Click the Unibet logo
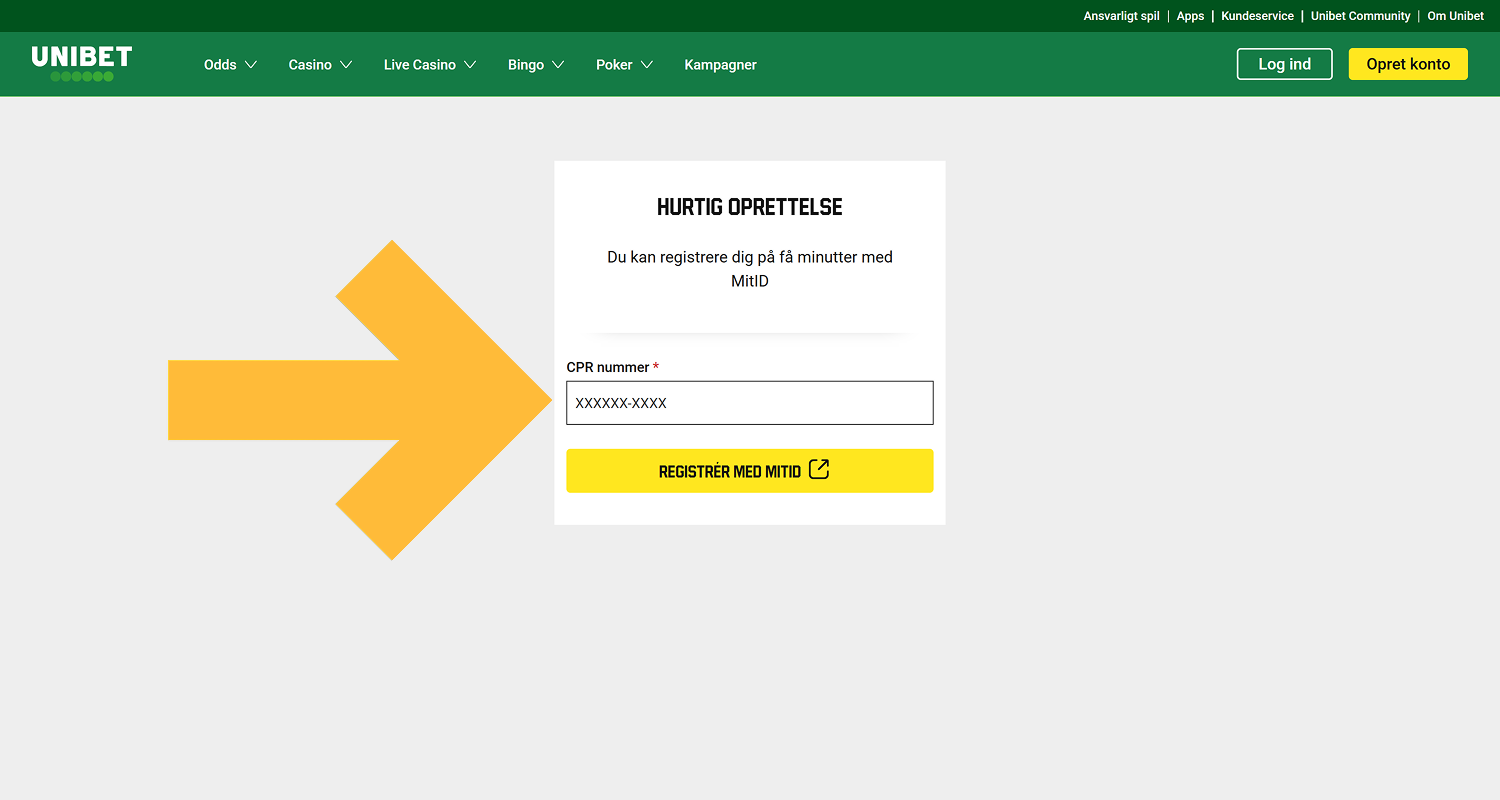 tap(82, 64)
